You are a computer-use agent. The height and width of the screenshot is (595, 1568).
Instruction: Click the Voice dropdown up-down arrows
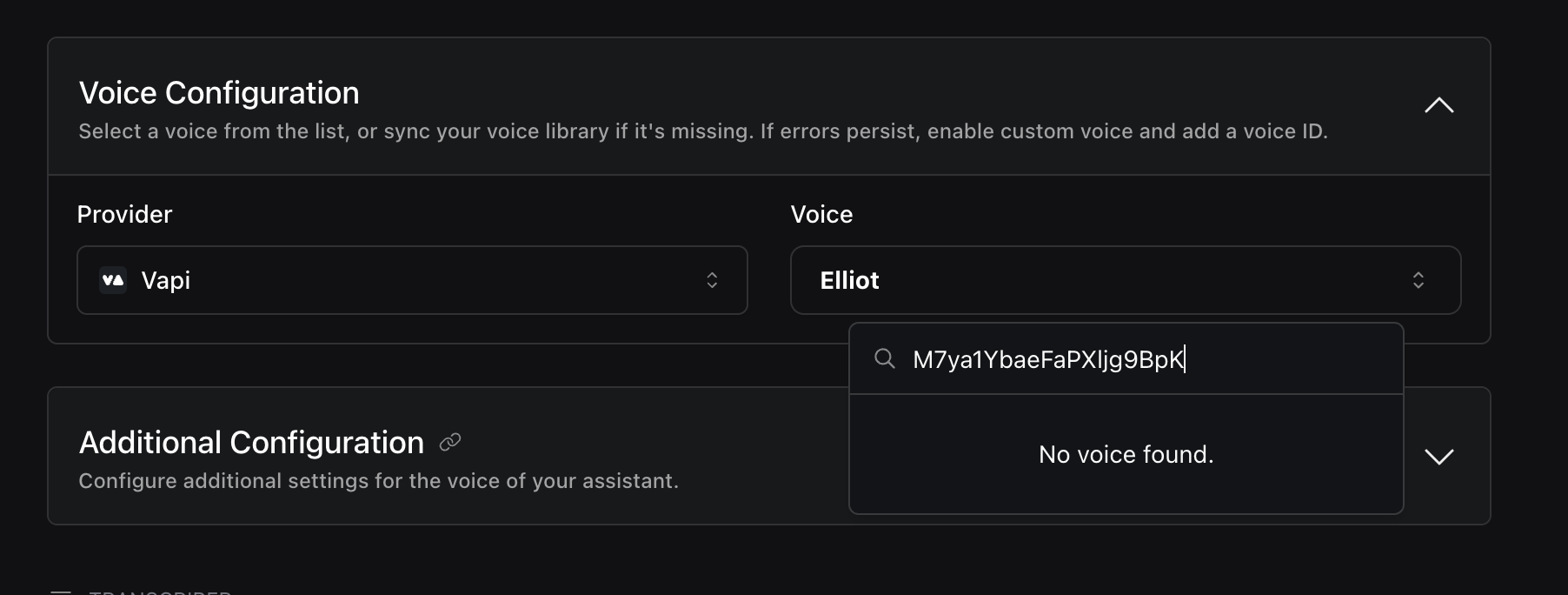click(1418, 280)
